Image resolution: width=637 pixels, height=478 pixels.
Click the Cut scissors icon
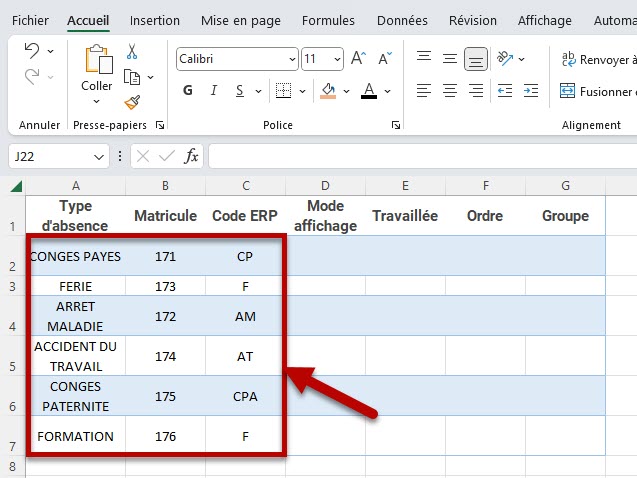tap(132, 52)
